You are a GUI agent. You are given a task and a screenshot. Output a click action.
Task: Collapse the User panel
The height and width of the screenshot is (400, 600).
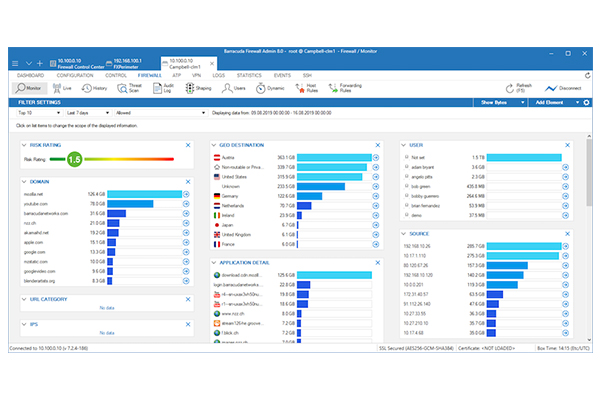coord(404,145)
